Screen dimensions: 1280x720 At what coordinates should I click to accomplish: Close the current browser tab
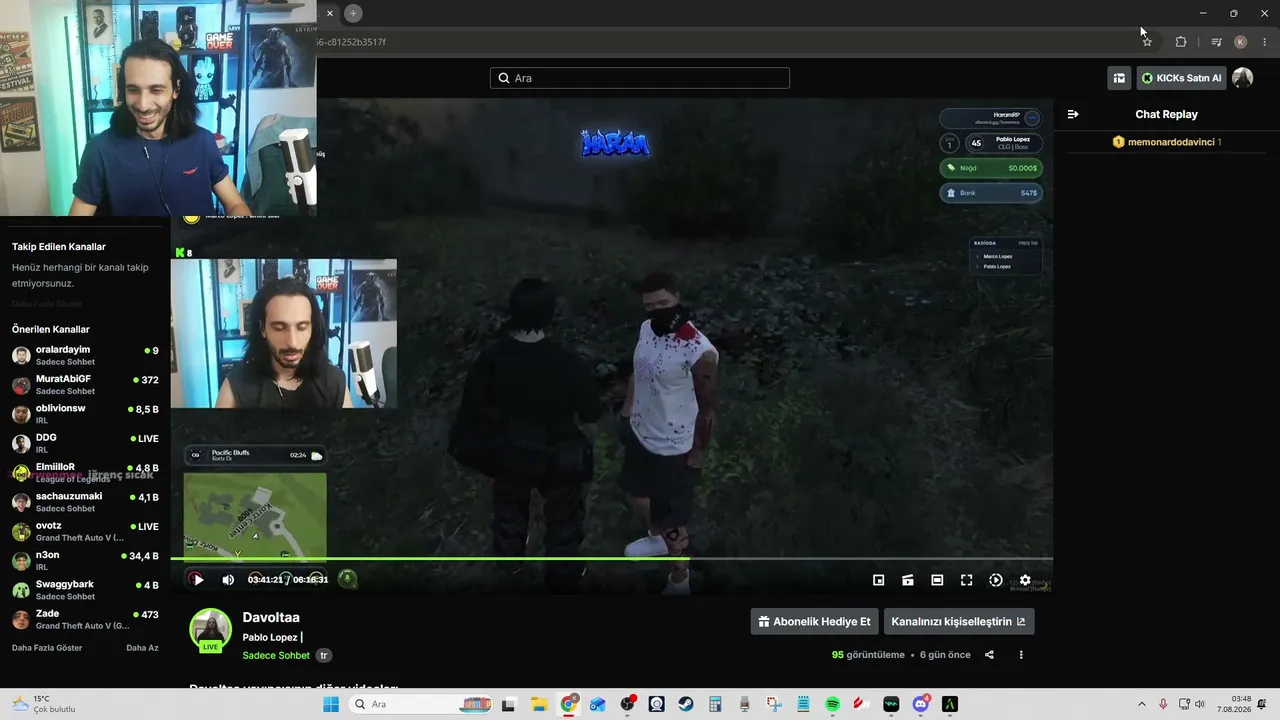tap(330, 13)
